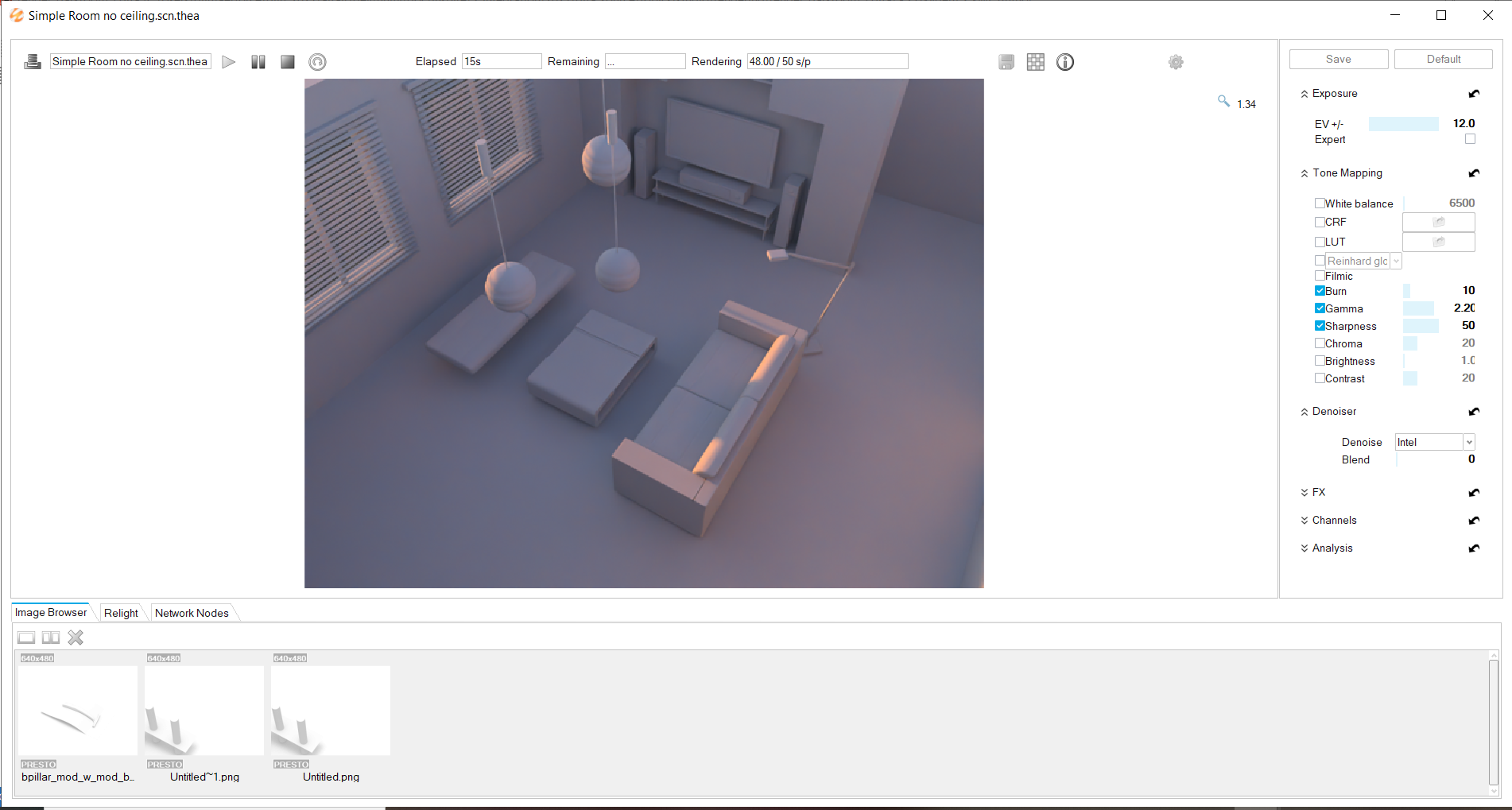Pause the current render

pyautogui.click(x=258, y=62)
